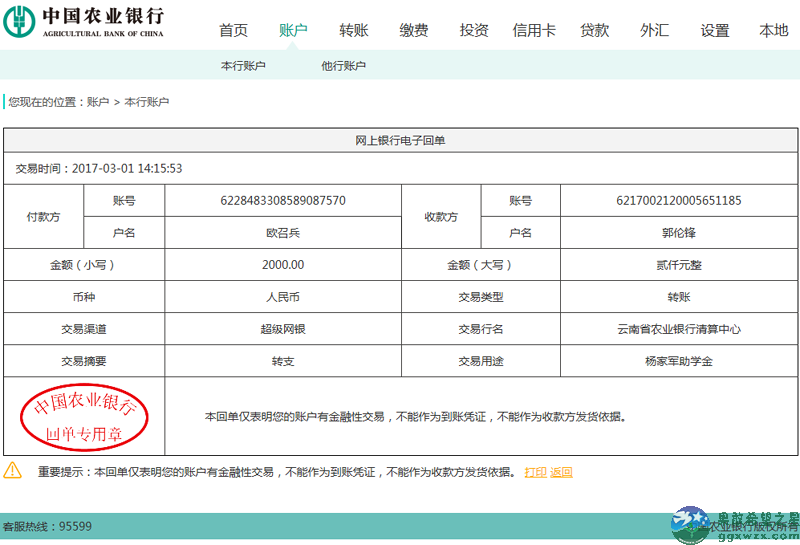Switch to the 他行账户 sub-tab
Viewport: 800px width, 545px height.
(x=343, y=66)
